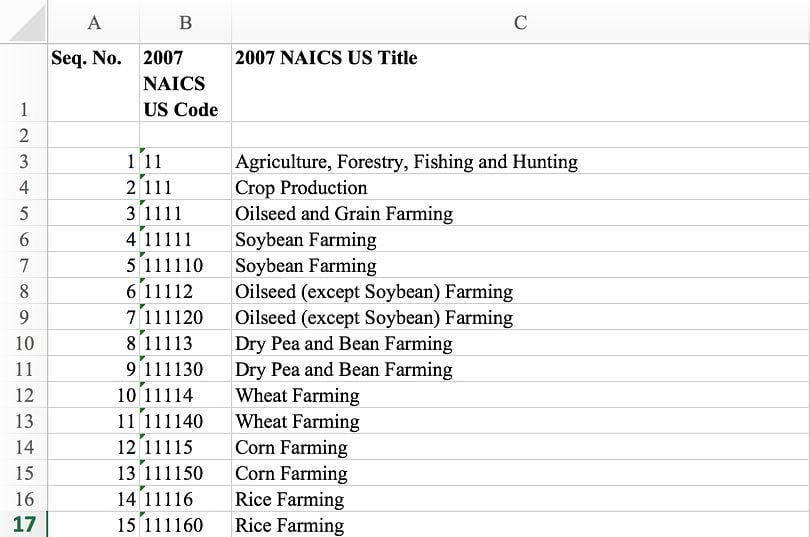Select the "Oilseed and Grain Farming" cell
The width and height of the screenshot is (810, 537).
(344, 214)
